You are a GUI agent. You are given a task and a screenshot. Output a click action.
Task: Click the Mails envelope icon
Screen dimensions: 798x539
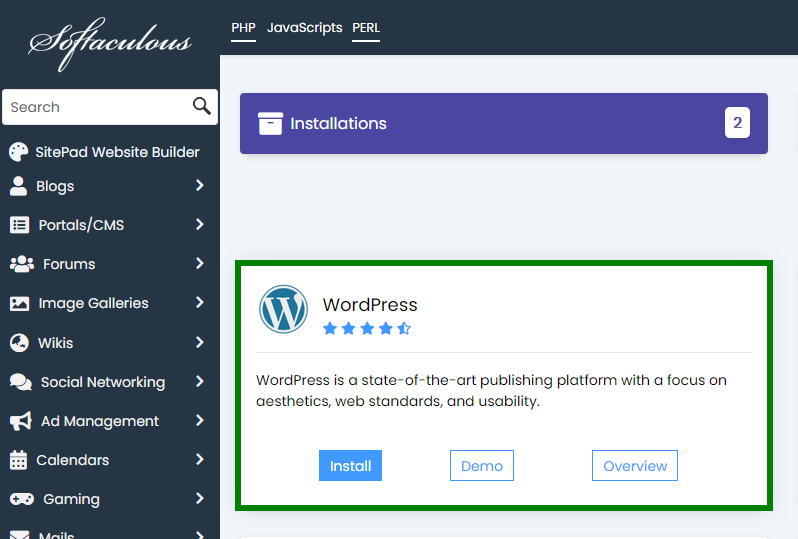[19, 534]
